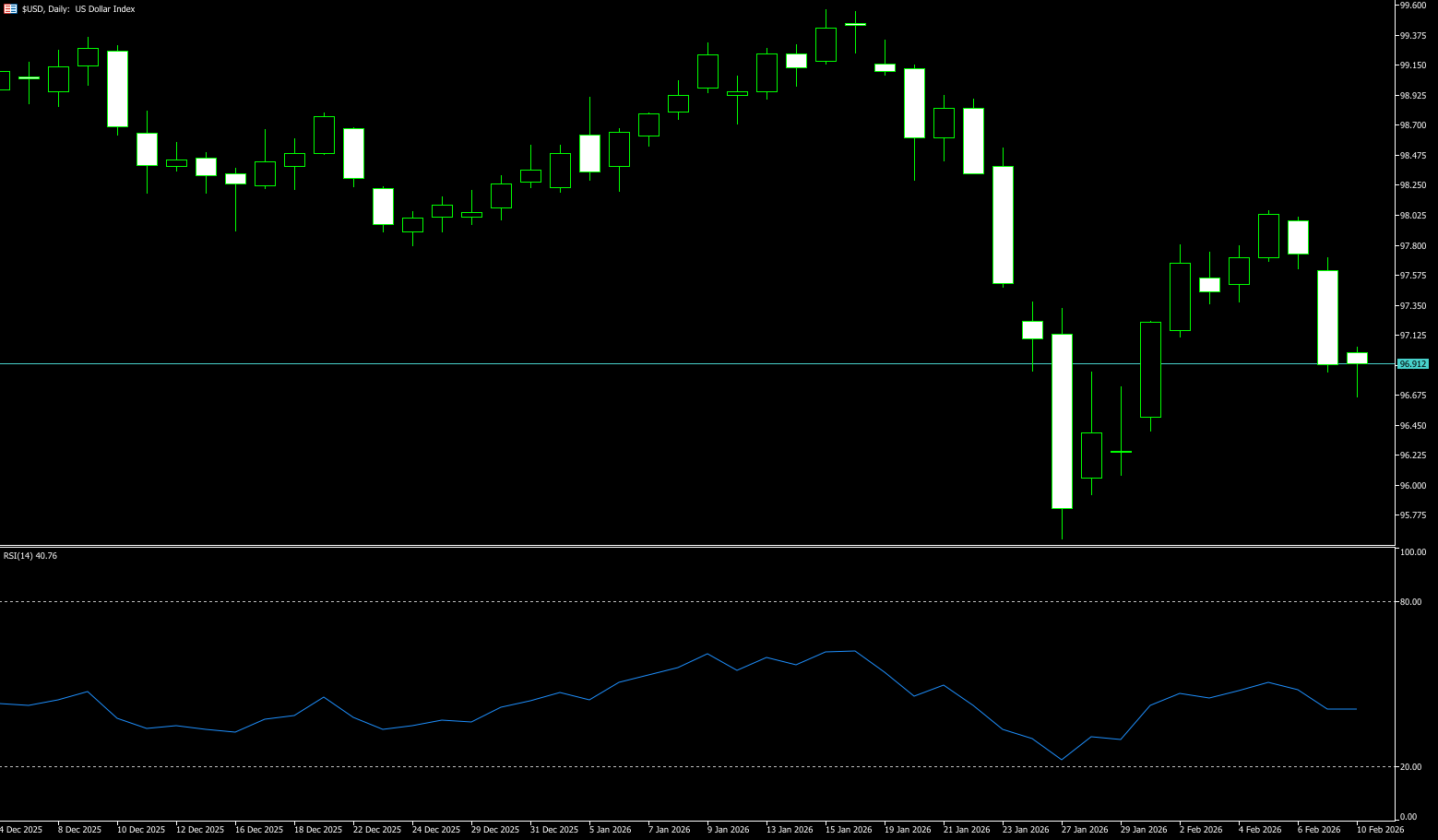Click the bullish candle on 2 Feb 2026

click(1180, 296)
